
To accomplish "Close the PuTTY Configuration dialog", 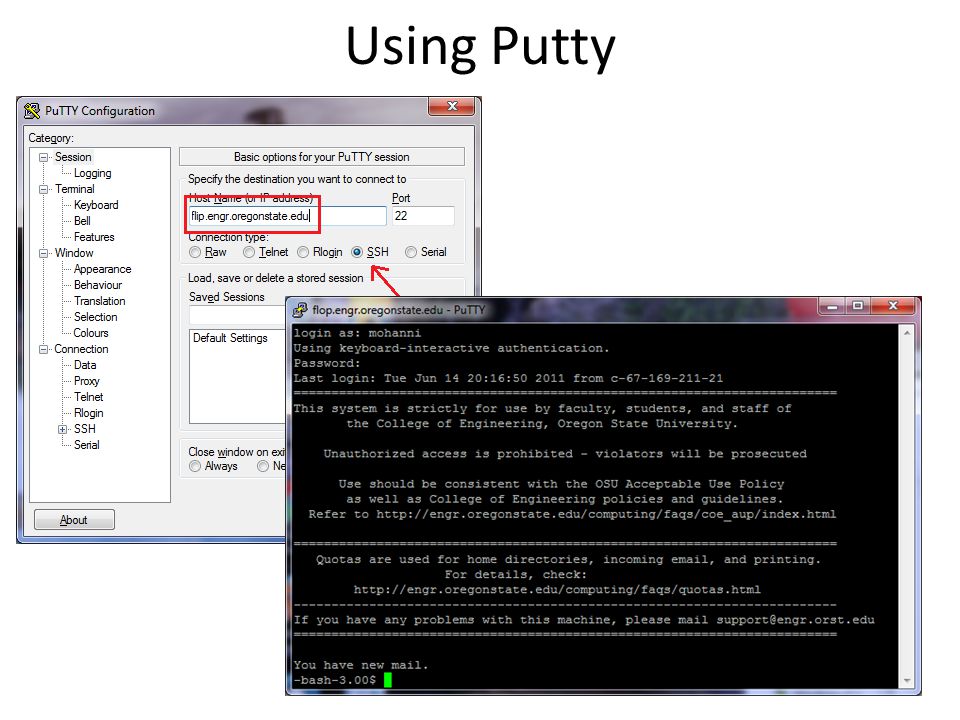I will (x=452, y=106).
